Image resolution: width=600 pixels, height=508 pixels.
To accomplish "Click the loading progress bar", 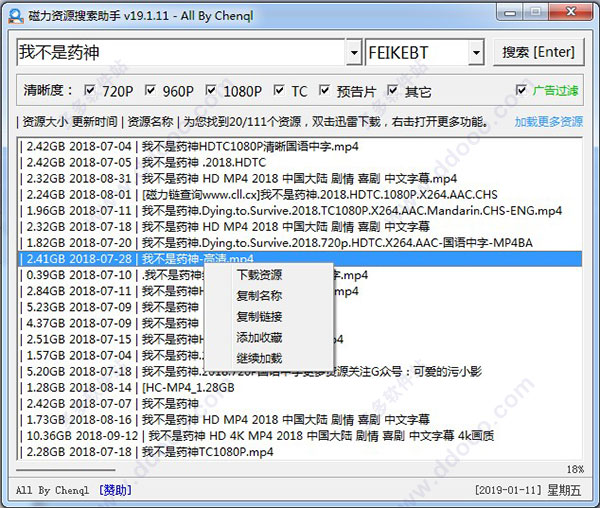I will [65, 469].
